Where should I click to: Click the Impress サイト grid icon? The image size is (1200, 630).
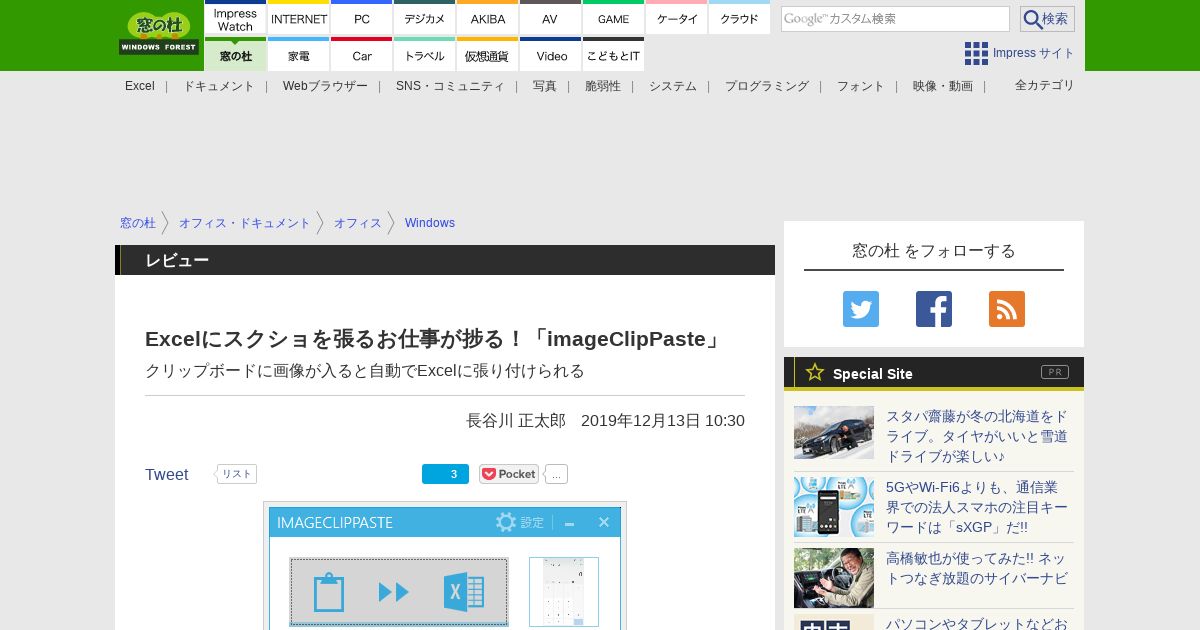(x=976, y=53)
